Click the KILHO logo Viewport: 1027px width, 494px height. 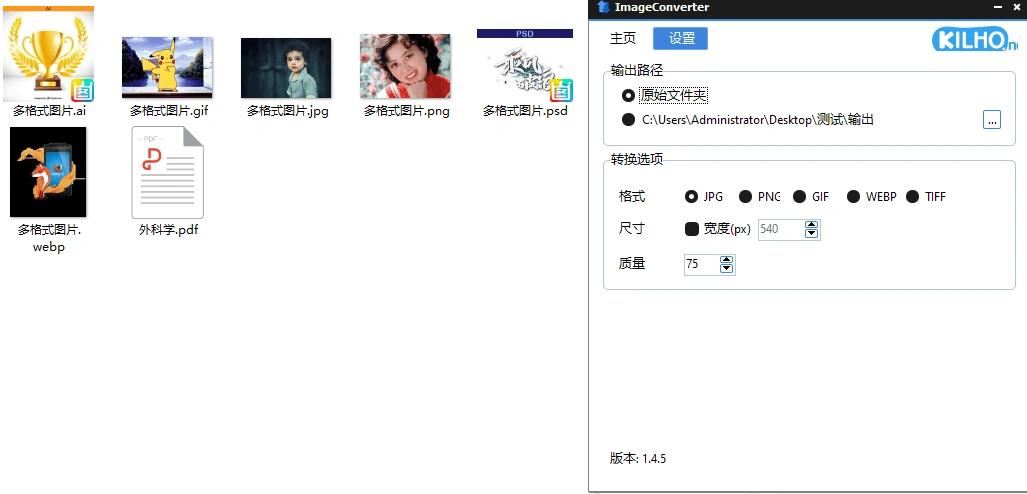coord(973,40)
